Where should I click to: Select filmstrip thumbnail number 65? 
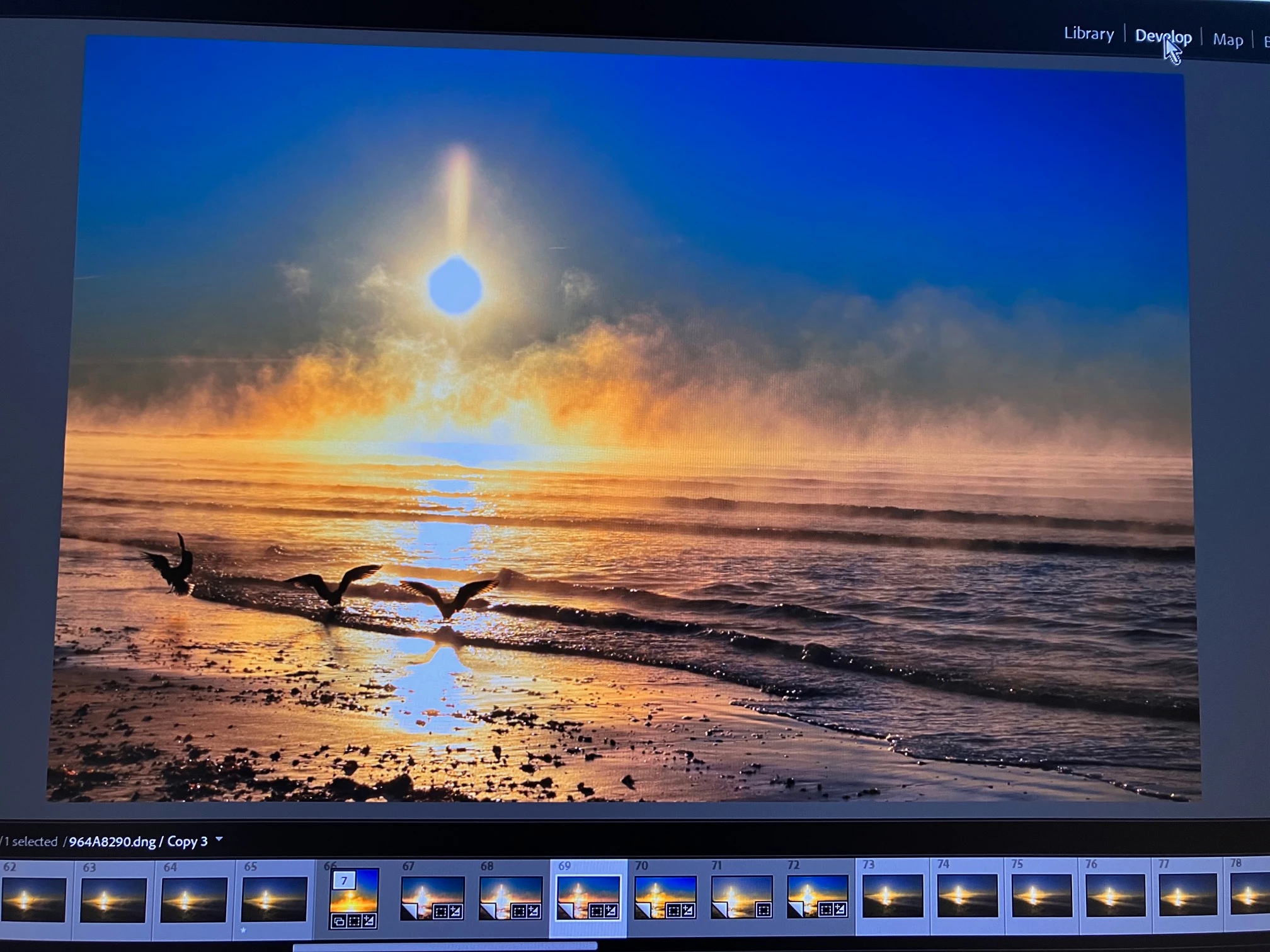coord(274,899)
